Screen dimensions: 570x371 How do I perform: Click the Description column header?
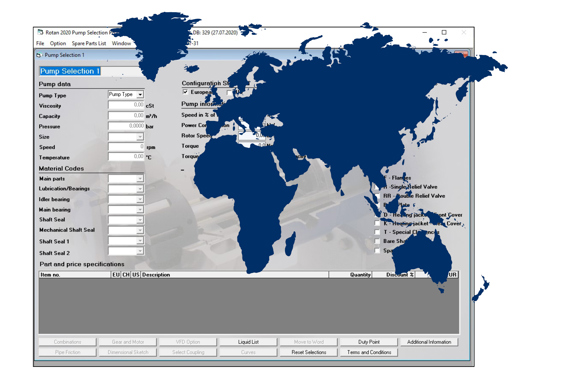point(234,275)
